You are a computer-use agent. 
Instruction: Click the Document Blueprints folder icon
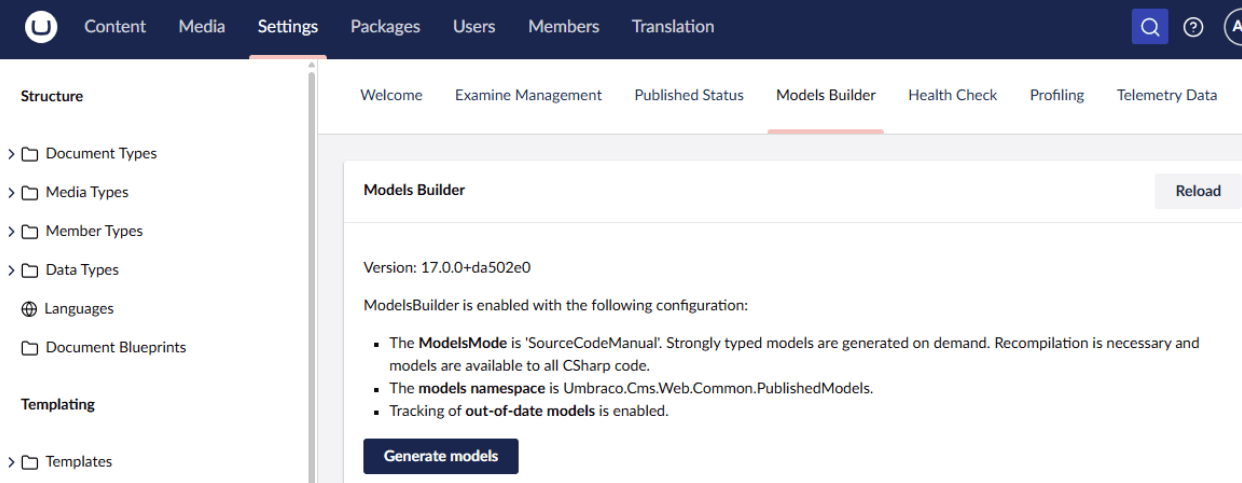coord(30,348)
